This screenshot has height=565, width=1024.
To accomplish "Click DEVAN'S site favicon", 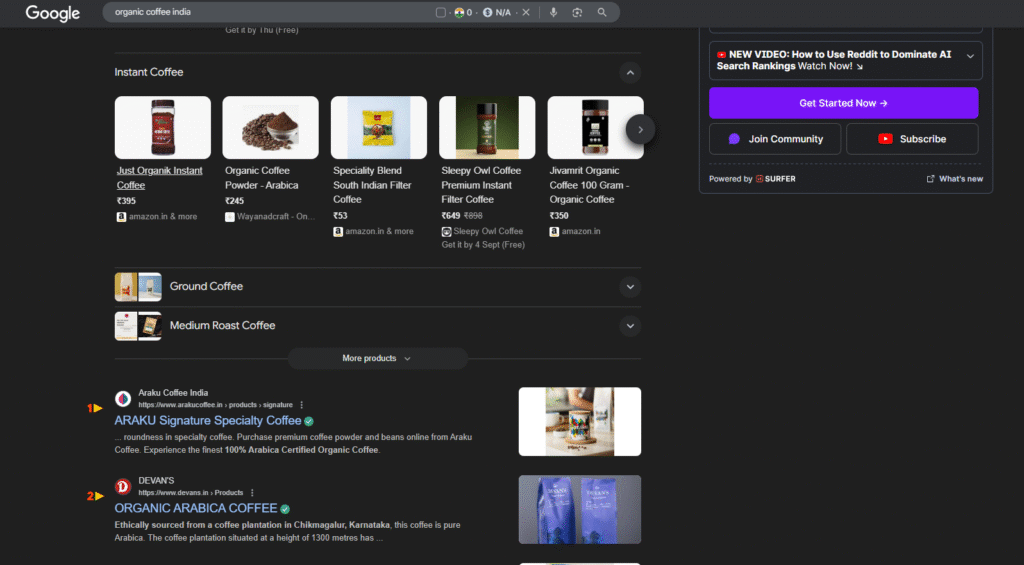I will (x=123, y=487).
